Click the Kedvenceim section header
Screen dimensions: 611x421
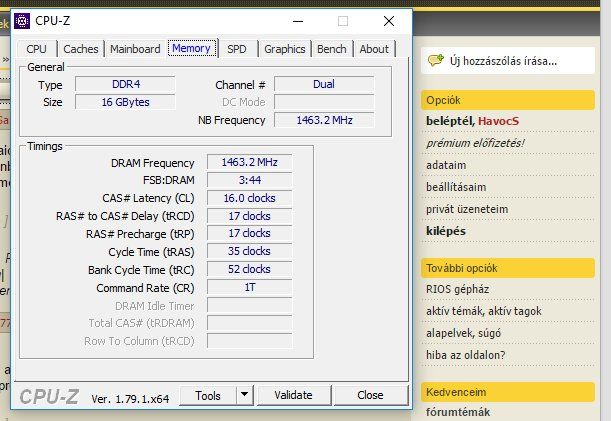[x=508, y=392]
